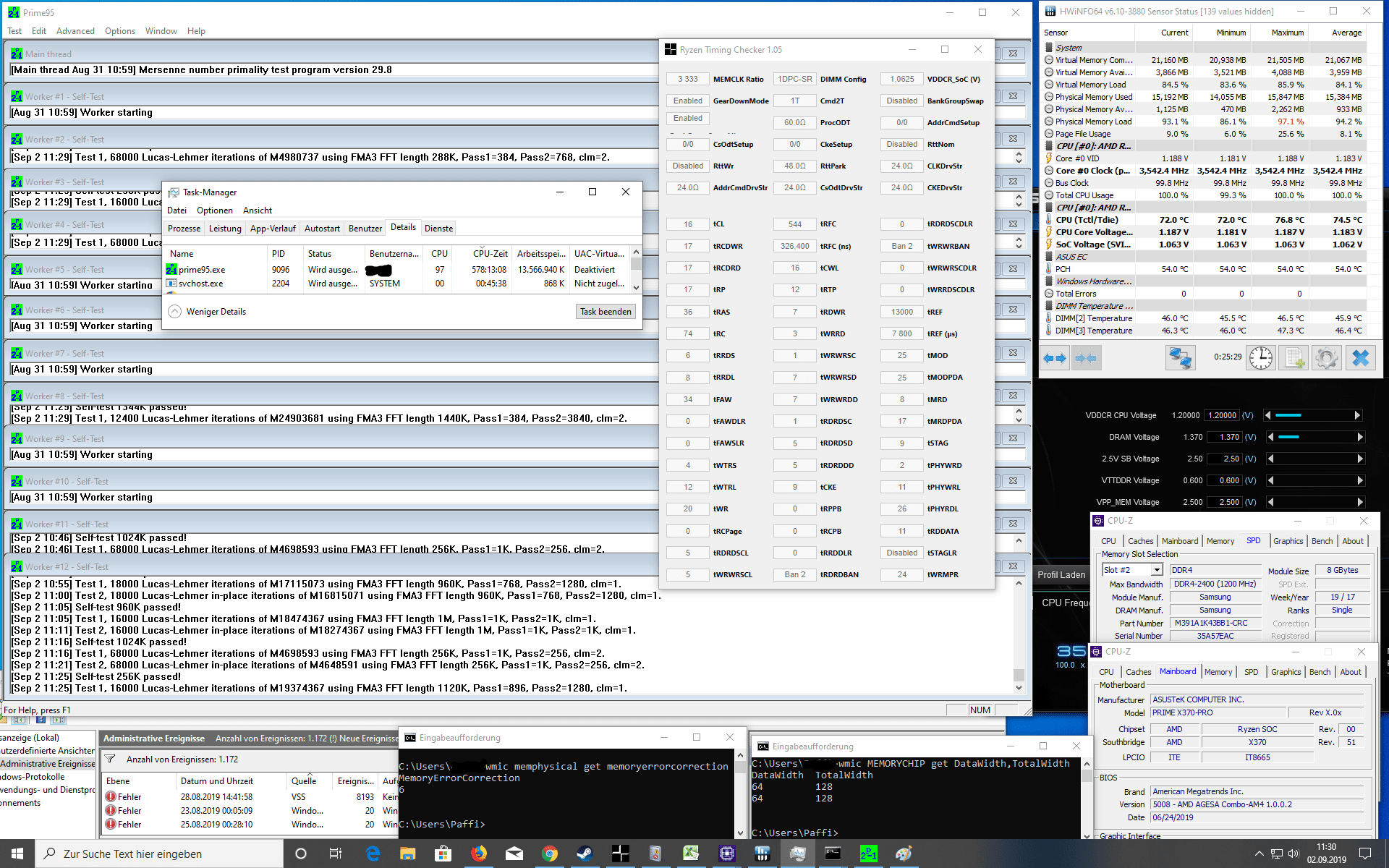Open the Advanced menu in Prime95
1389x868 pixels.
(75, 31)
